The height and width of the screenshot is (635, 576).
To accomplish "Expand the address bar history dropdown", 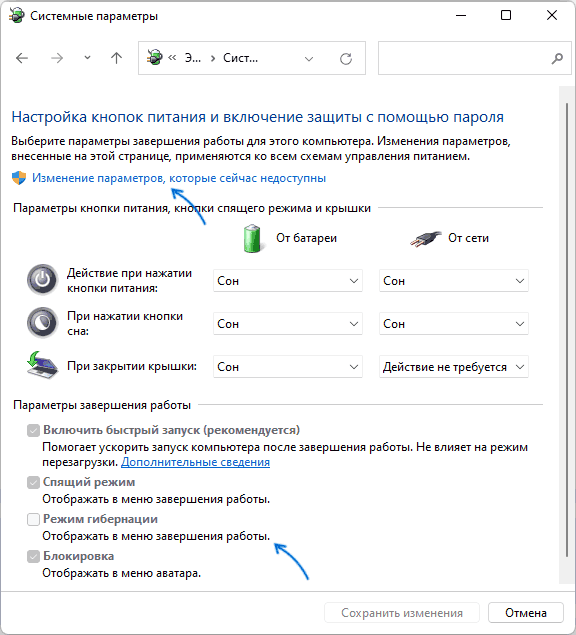I will pos(309,59).
